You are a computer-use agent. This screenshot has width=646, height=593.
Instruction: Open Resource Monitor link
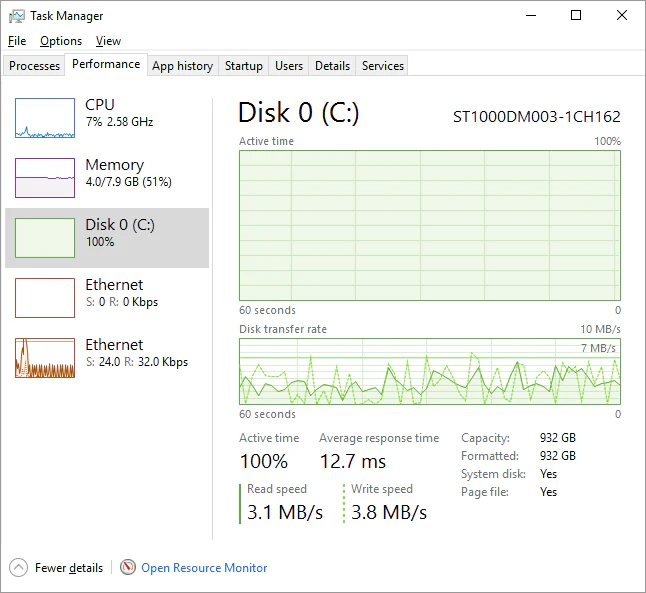click(x=204, y=568)
